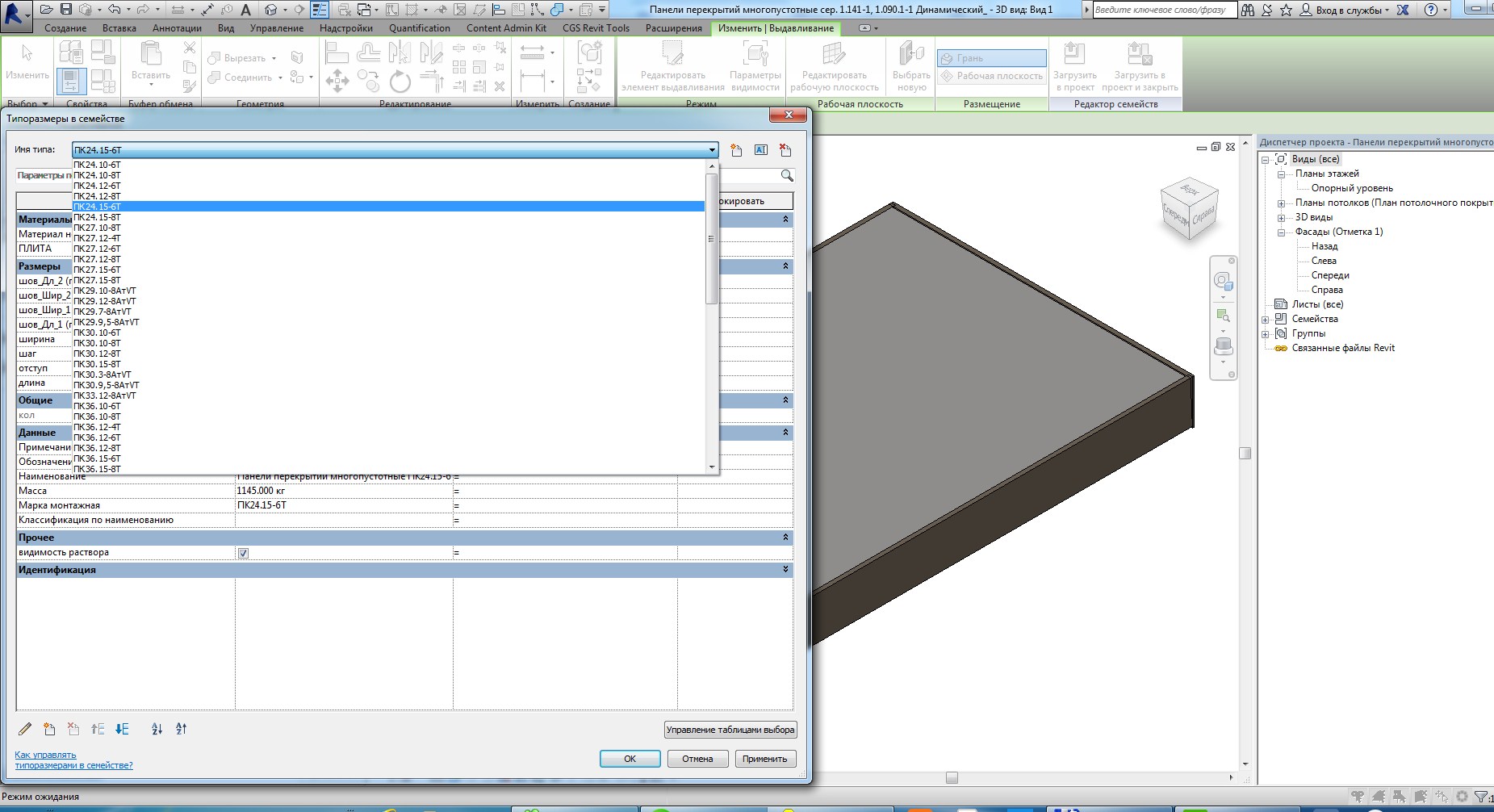Screen dimensions: 1494x812
Task: Sort parameters in ascending order
Action: [157, 729]
